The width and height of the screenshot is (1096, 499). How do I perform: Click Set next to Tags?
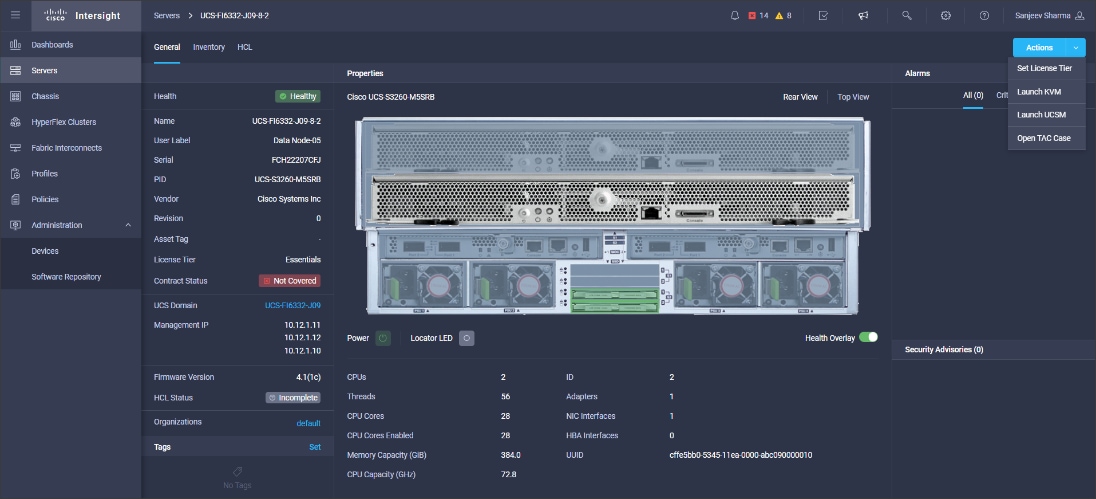tap(315, 447)
